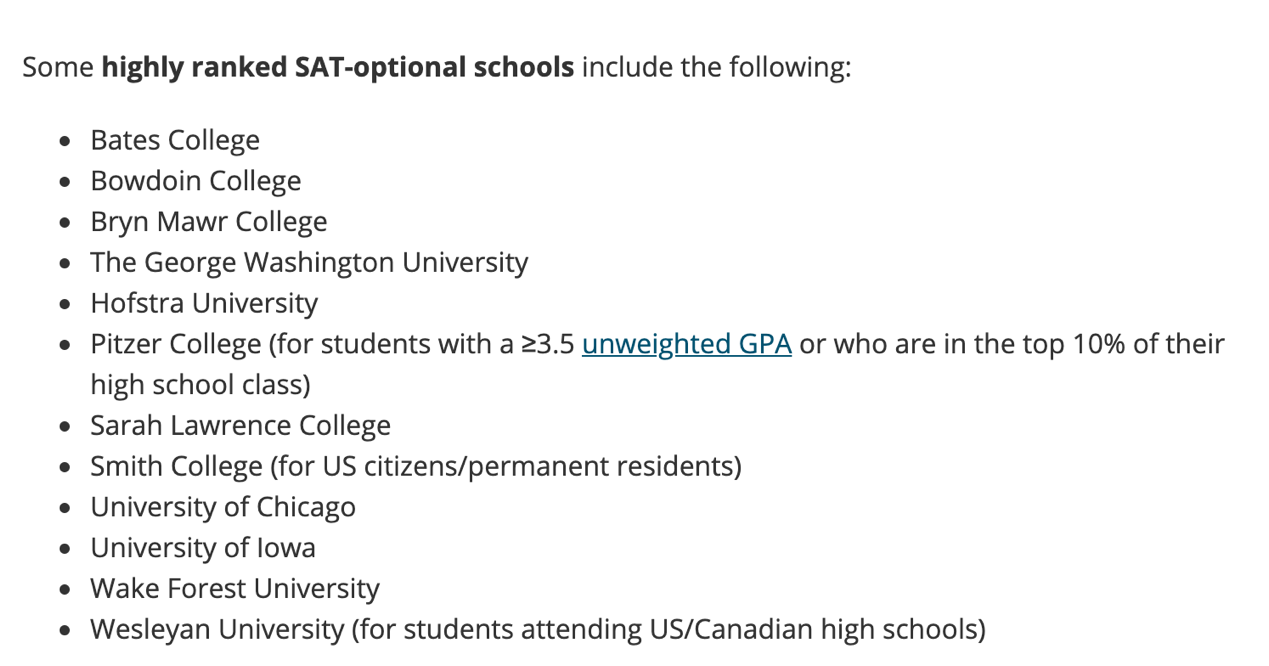Image resolution: width=1269 pixels, height=666 pixels.
Task: Click the 'high school class)' continuation line
Action: 201,385
